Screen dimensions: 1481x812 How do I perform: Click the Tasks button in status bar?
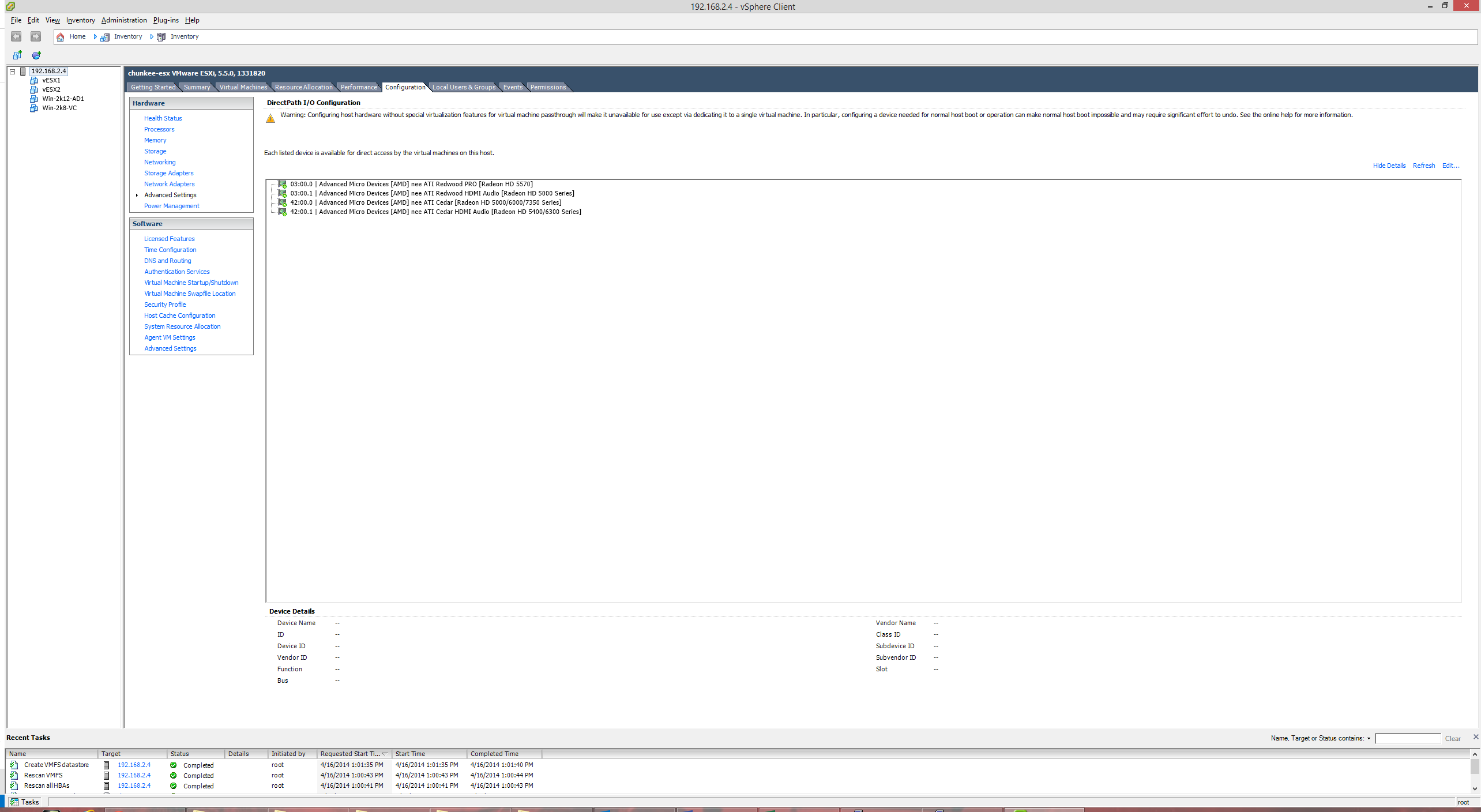click(x=25, y=802)
